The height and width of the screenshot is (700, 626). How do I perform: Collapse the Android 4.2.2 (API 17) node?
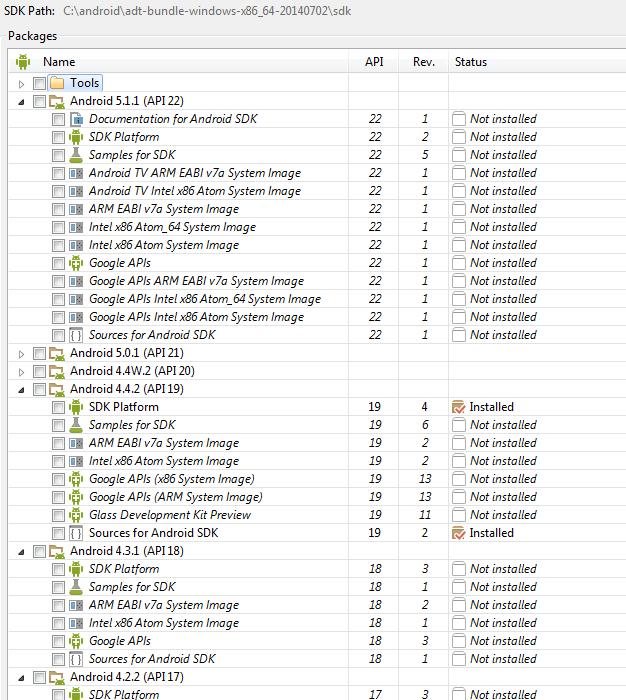point(21,678)
